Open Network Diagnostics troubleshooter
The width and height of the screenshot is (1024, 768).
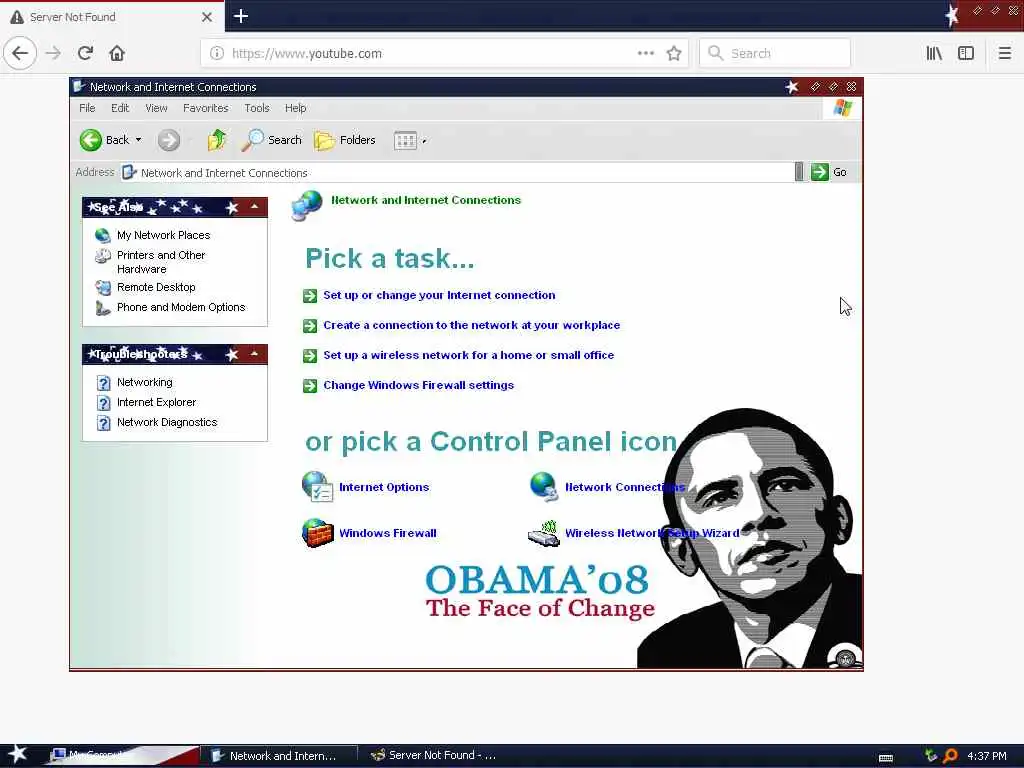(x=167, y=422)
